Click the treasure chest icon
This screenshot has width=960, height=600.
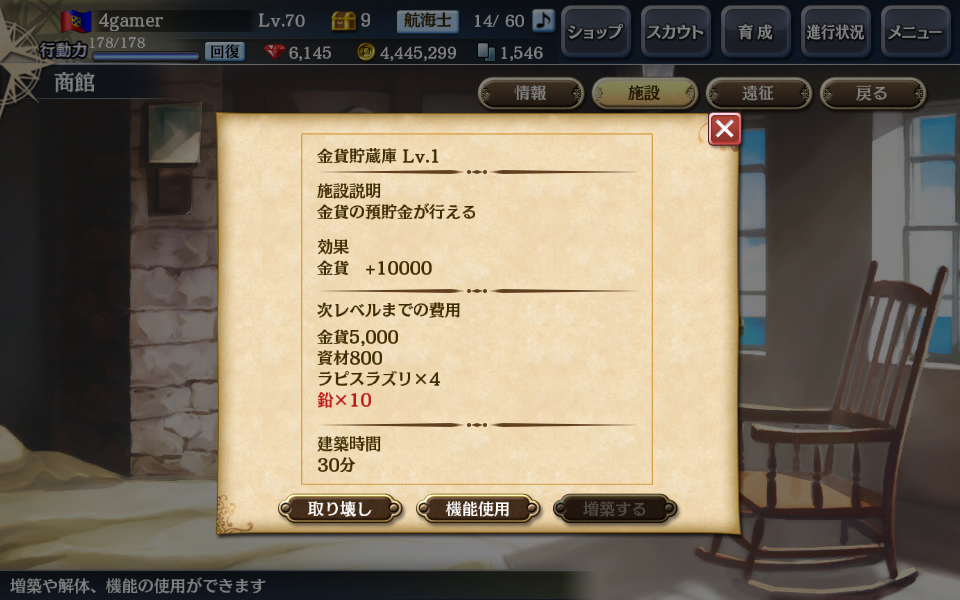click(x=343, y=21)
